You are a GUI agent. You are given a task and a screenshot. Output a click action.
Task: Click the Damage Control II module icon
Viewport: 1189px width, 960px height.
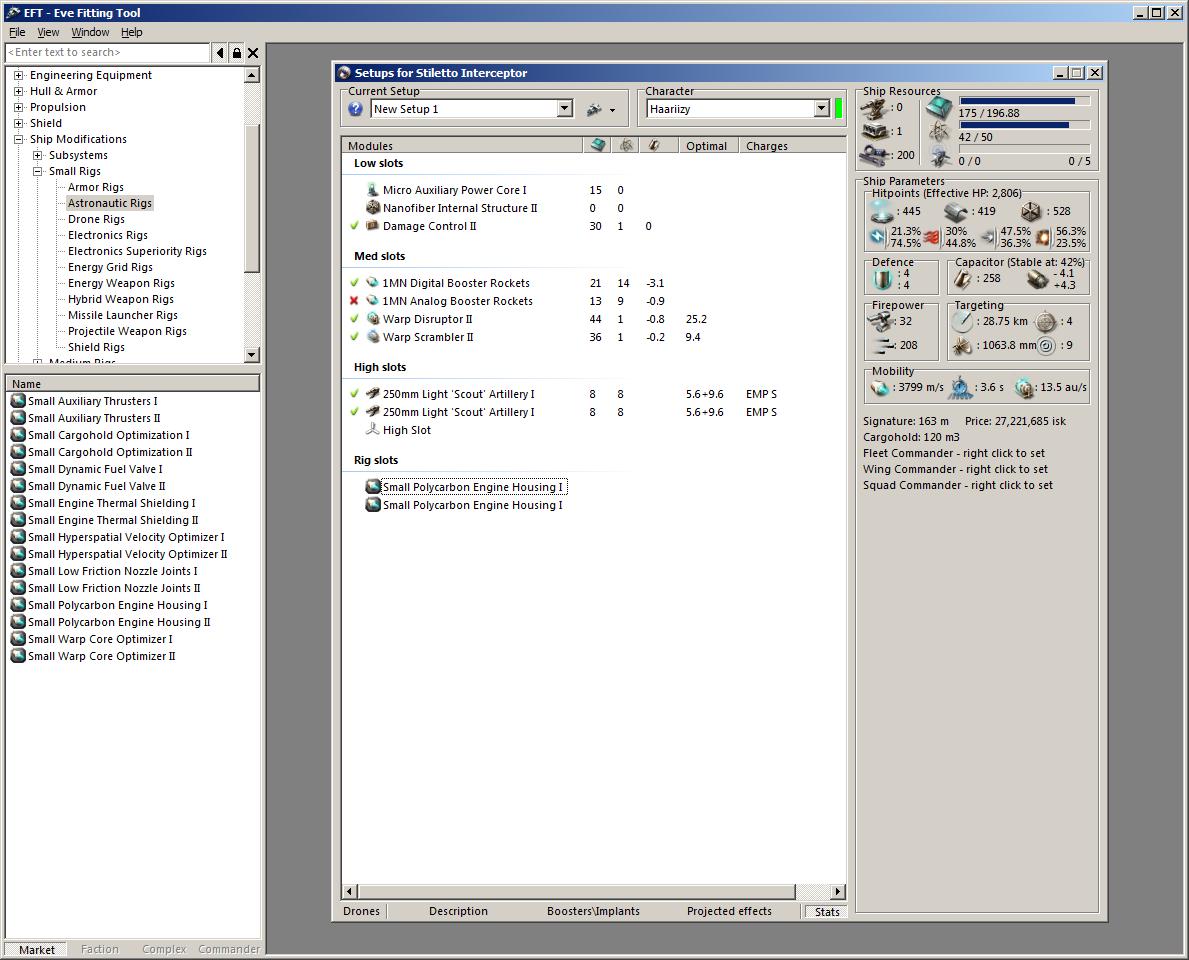(x=372, y=226)
